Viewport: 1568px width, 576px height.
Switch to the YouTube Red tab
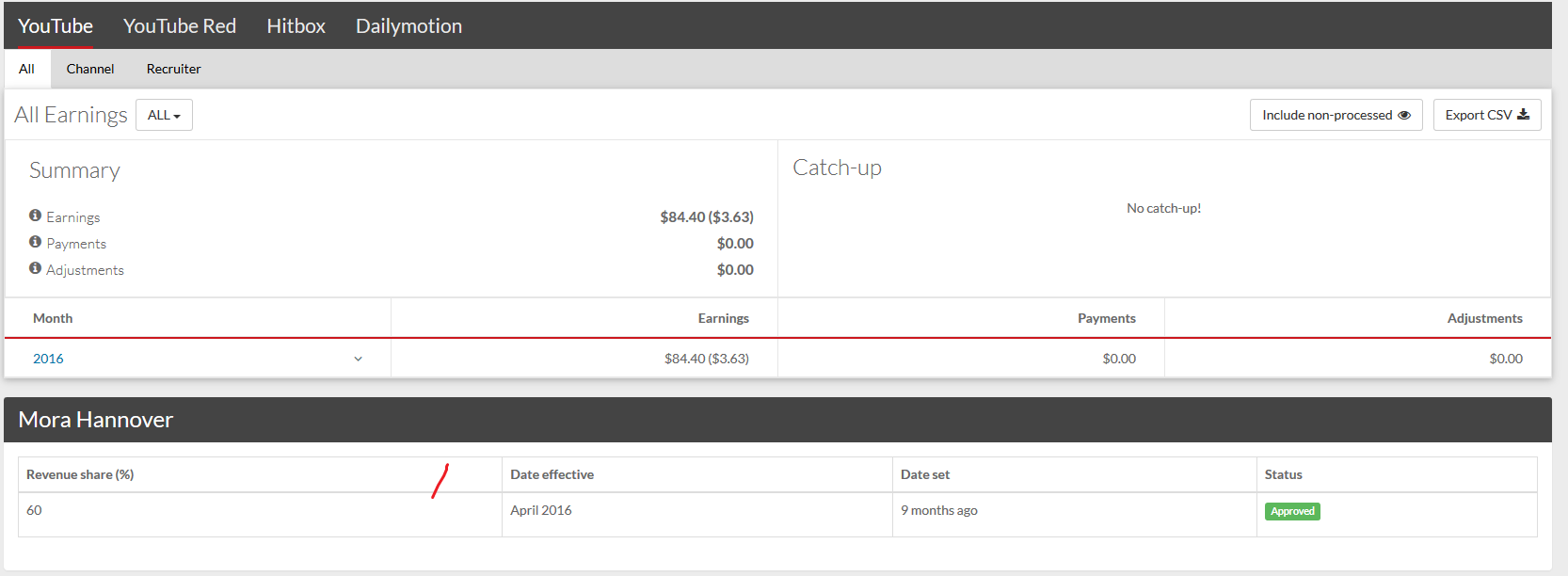(x=179, y=26)
